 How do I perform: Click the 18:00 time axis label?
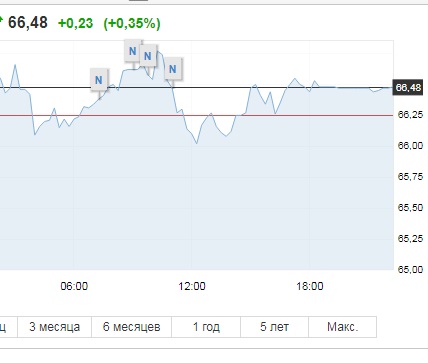point(310,286)
